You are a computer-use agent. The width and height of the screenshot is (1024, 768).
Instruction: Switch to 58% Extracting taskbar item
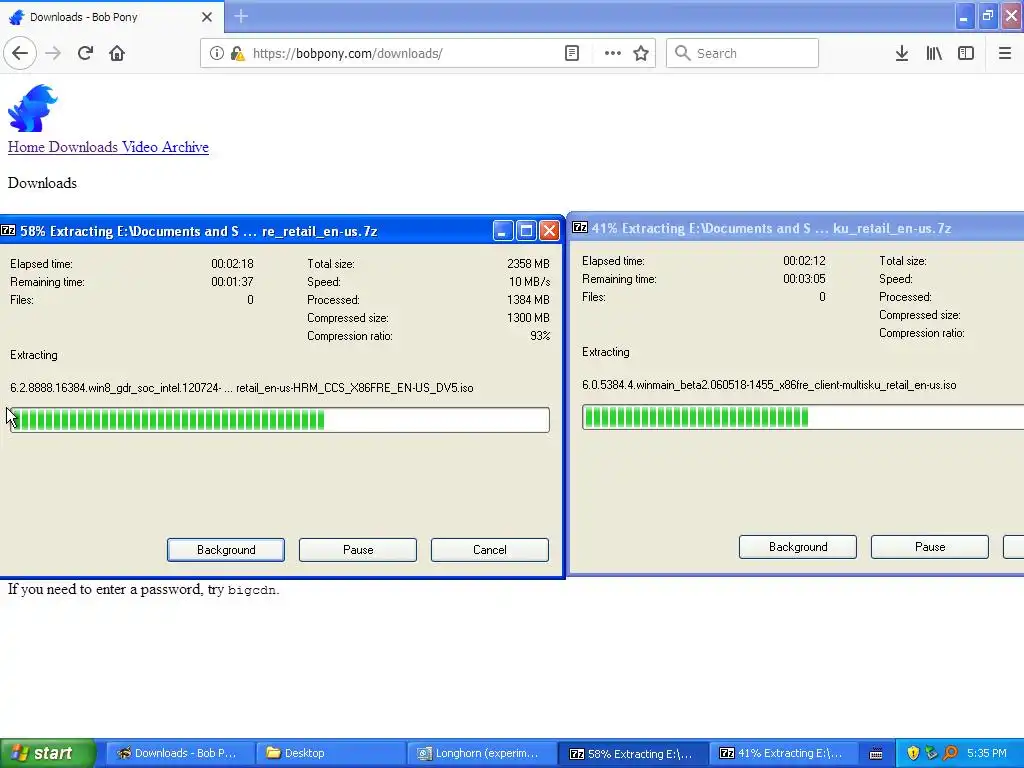pyautogui.click(x=633, y=753)
